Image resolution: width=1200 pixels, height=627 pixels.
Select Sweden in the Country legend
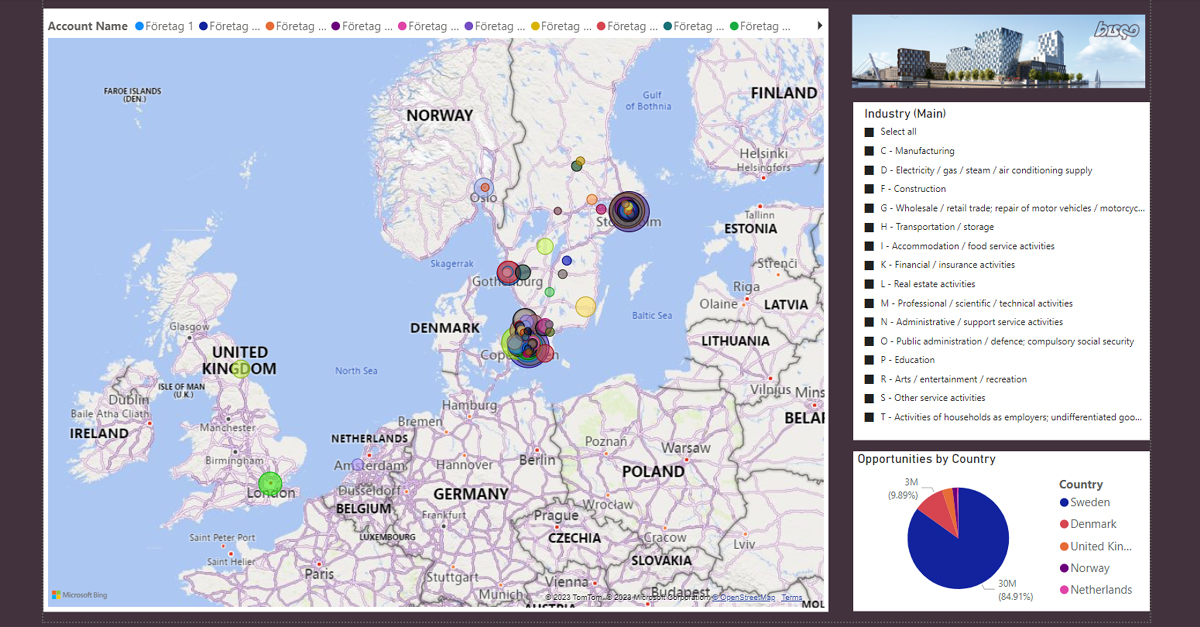[x=1089, y=503]
